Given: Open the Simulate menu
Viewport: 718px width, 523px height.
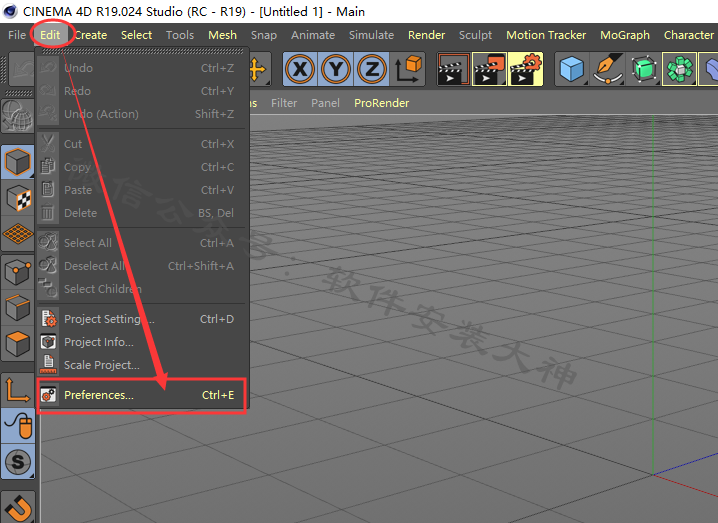Looking at the screenshot, I should tap(371, 35).
